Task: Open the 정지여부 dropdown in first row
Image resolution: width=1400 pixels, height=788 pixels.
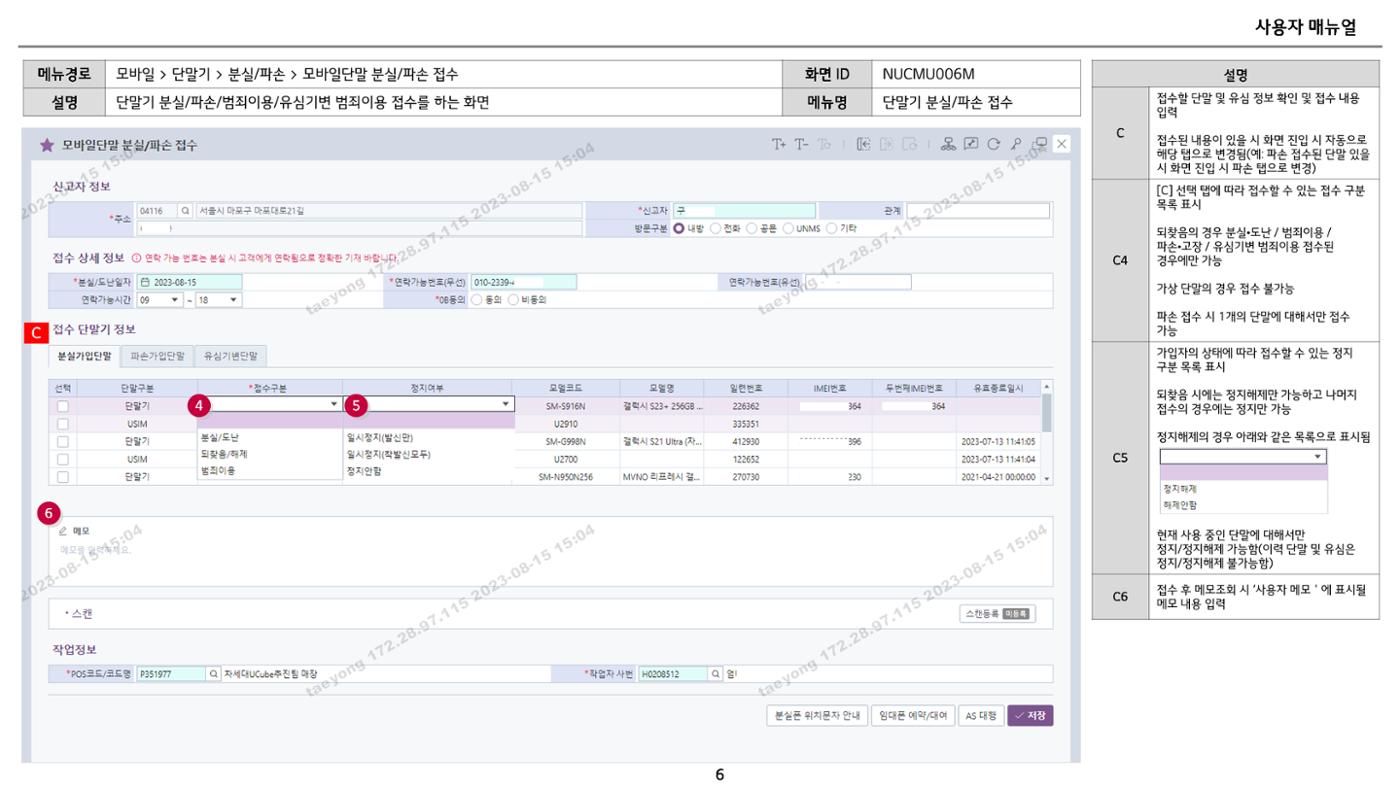Action: click(429, 405)
